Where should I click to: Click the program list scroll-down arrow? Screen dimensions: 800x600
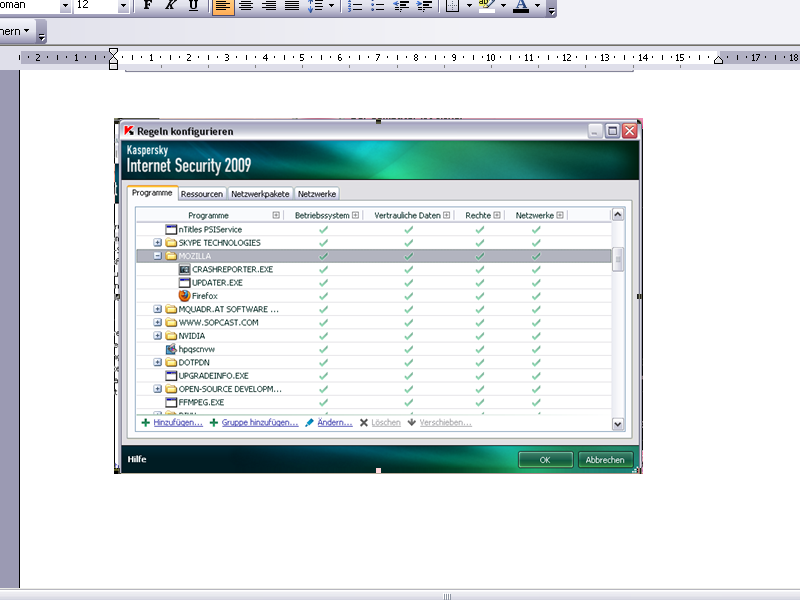pos(617,424)
